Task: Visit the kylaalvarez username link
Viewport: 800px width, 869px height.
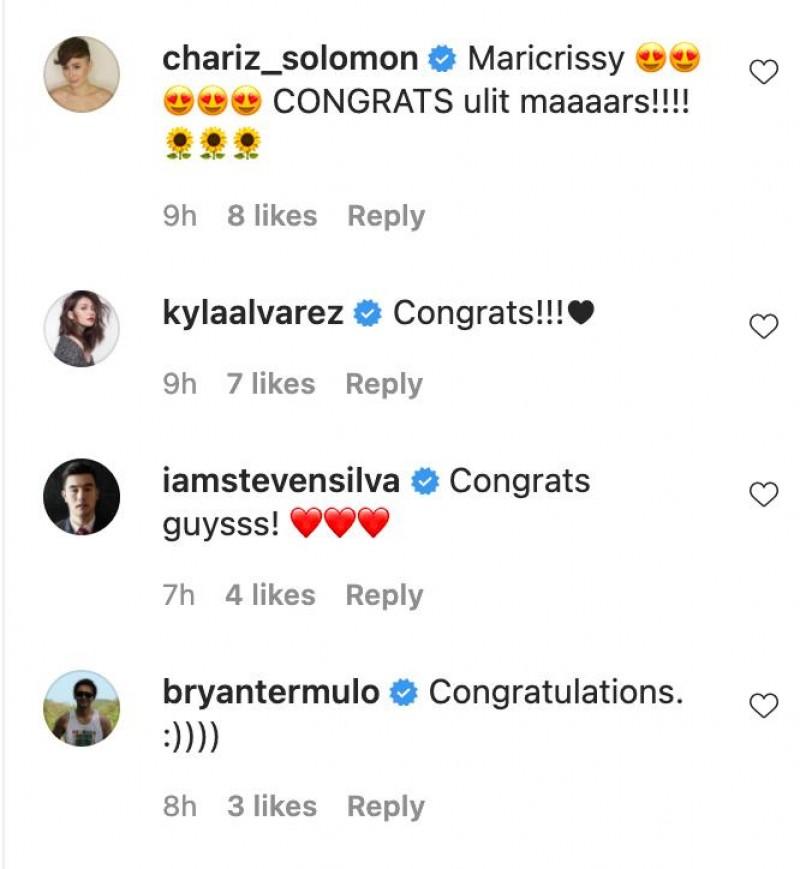Action: (252, 314)
